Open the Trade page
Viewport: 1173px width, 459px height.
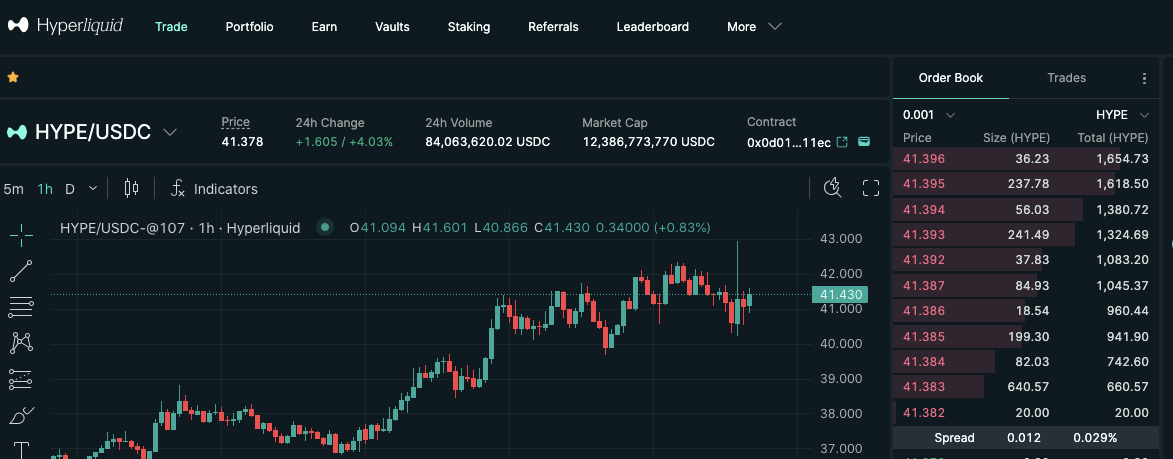[171, 26]
